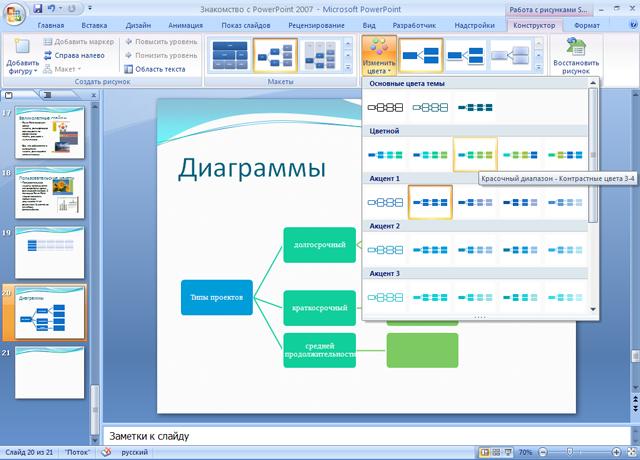Select first Акцент 1 color scheme
The height and width of the screenshot is (460, 640).
(385, 201)
